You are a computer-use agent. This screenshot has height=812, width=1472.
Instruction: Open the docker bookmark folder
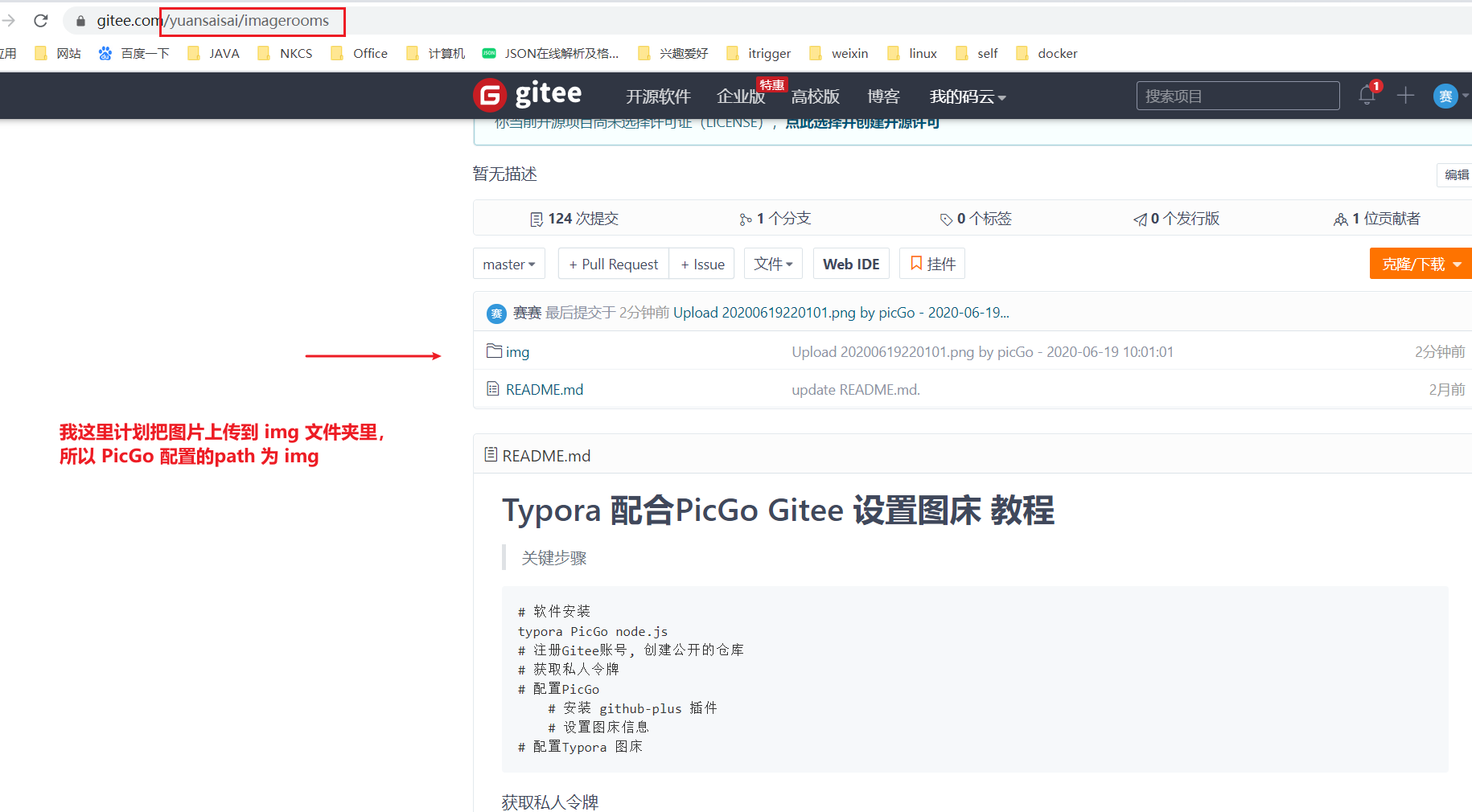(x=1046, y=53)
